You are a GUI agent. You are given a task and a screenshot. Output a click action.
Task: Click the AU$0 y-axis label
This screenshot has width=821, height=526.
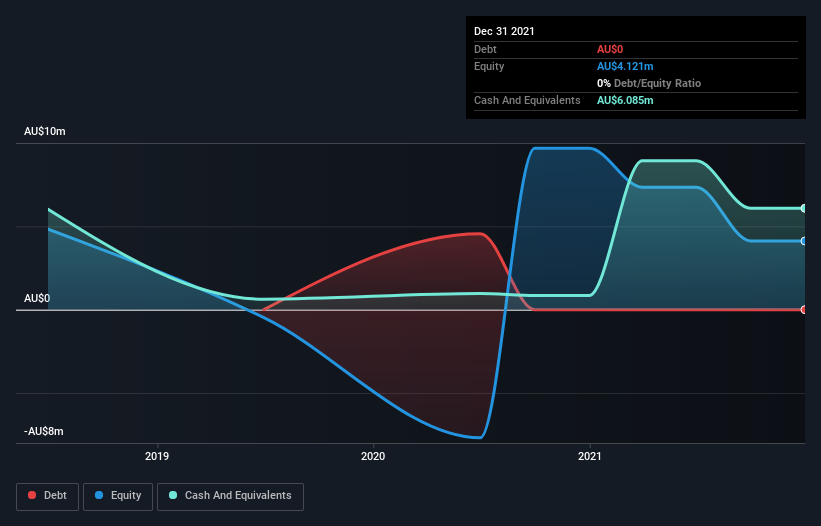[x=37, y=298]
